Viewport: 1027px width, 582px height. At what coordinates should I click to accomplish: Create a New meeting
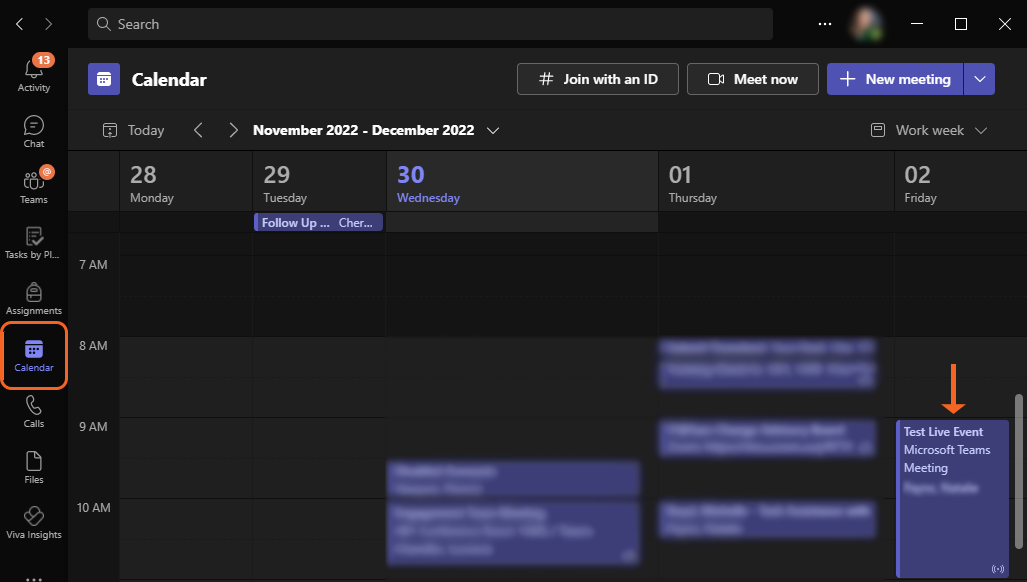(x=895, y=79)
